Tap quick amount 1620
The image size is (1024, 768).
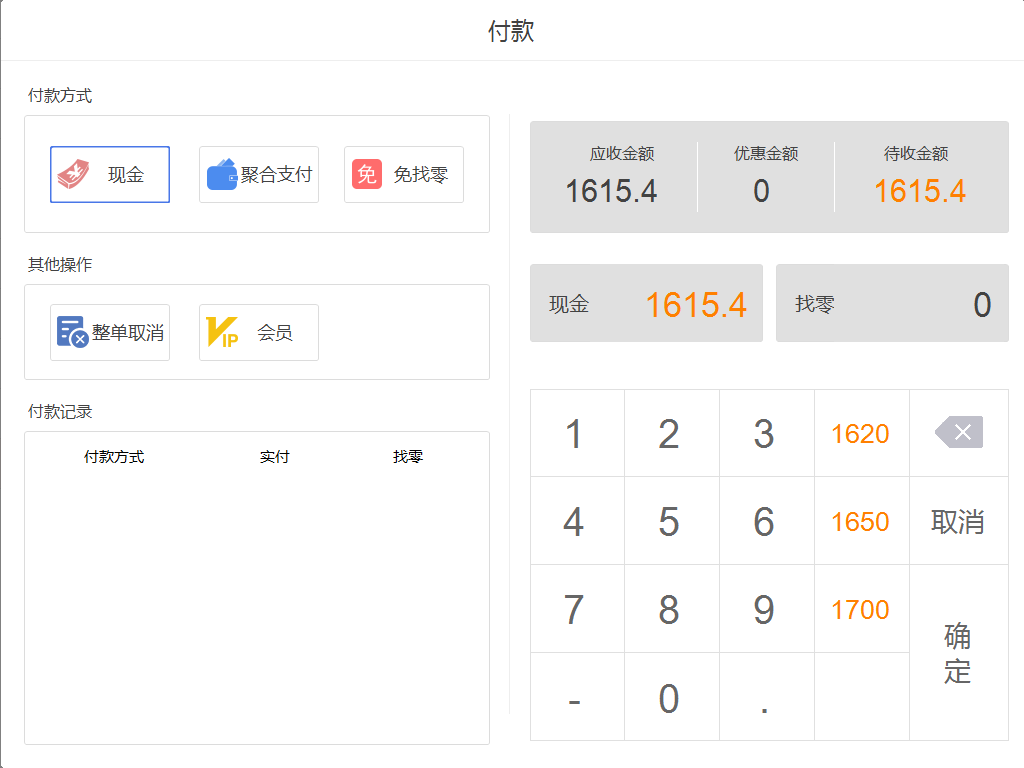(x=861, y=433)
